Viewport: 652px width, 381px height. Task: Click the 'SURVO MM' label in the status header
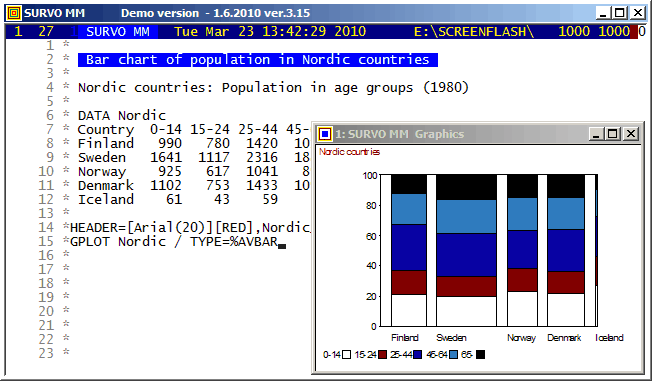(118, 32)
